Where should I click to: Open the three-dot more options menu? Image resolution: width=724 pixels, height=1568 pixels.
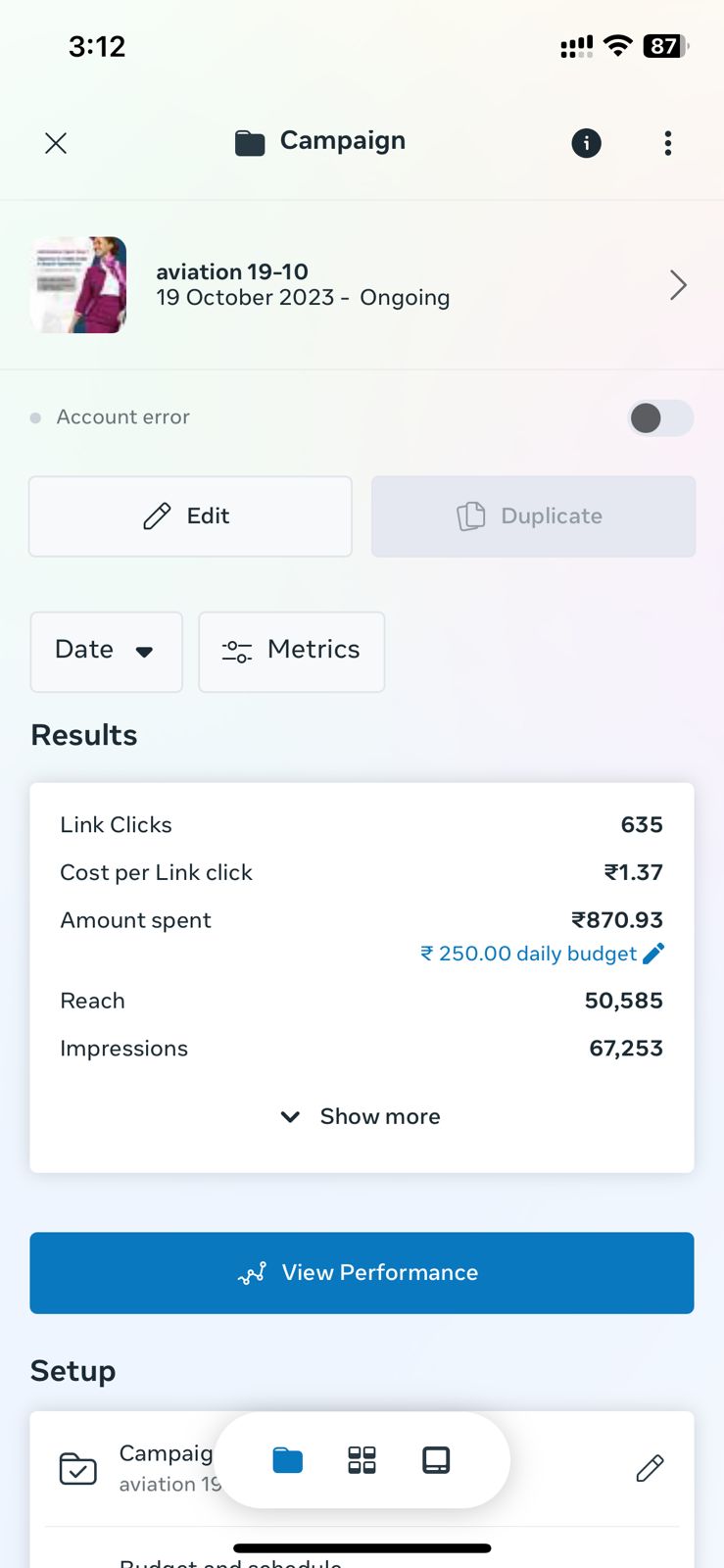668,143
